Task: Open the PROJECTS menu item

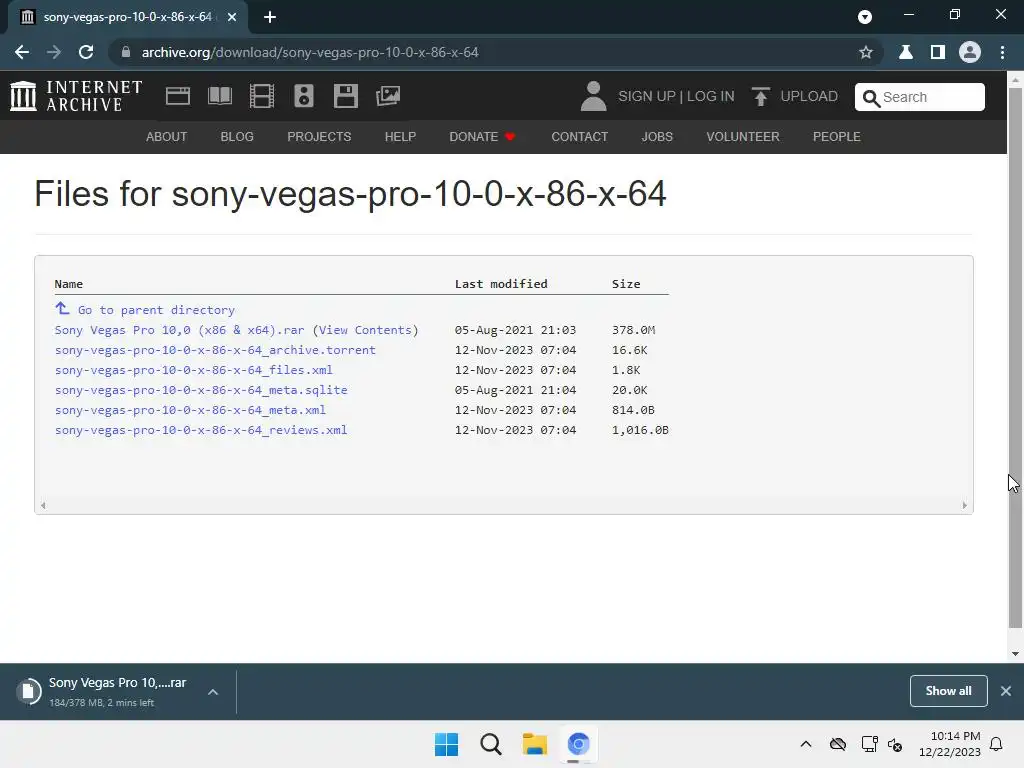Action: pyautogui.click(x=319, y=136)
